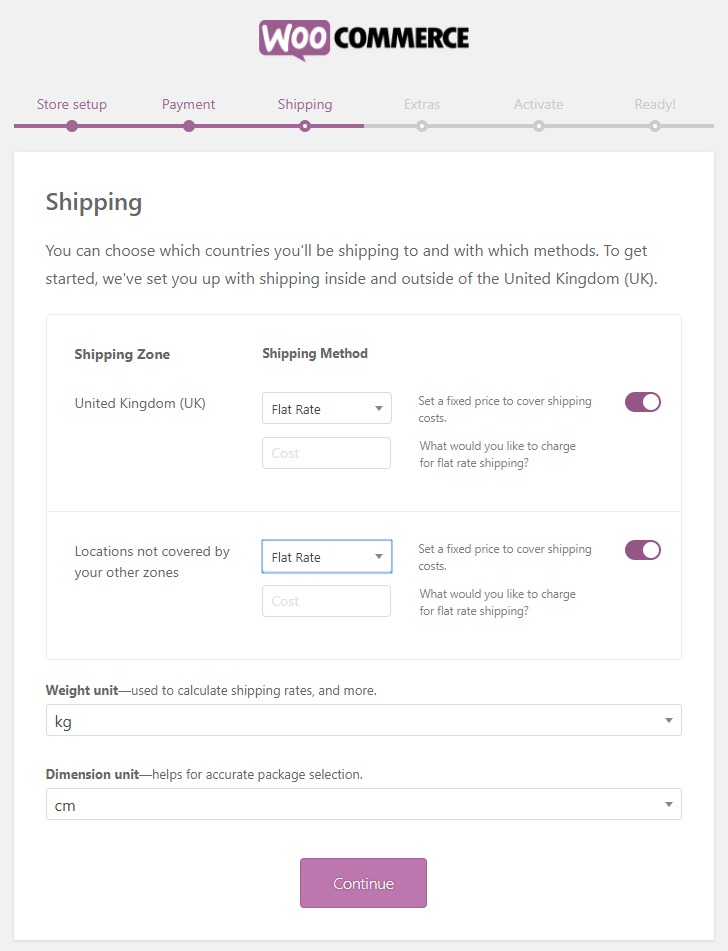This screenshot has width=728, height=951.
Task: Click the Extras progress dot
Action: tap(422, 126)
